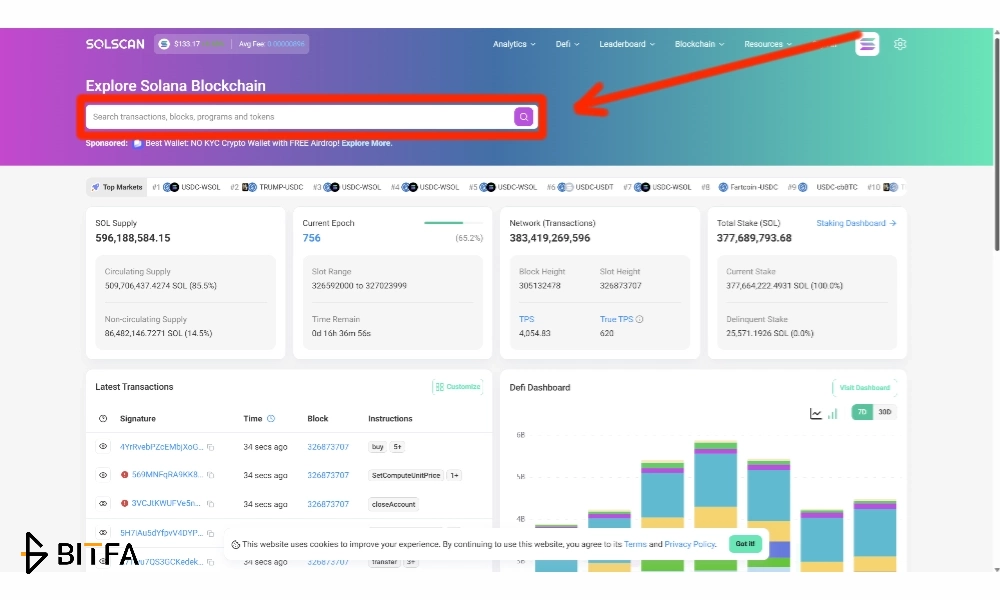Click the Got it! cookie button
Viewport: 1000px width, 600px height.
coord(745,544)
